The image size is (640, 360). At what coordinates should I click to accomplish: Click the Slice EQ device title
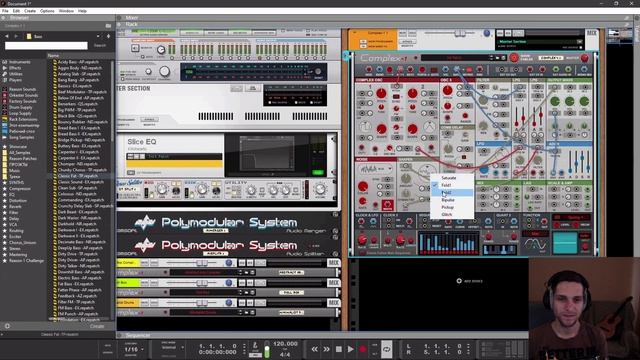(x=142, y=142)
